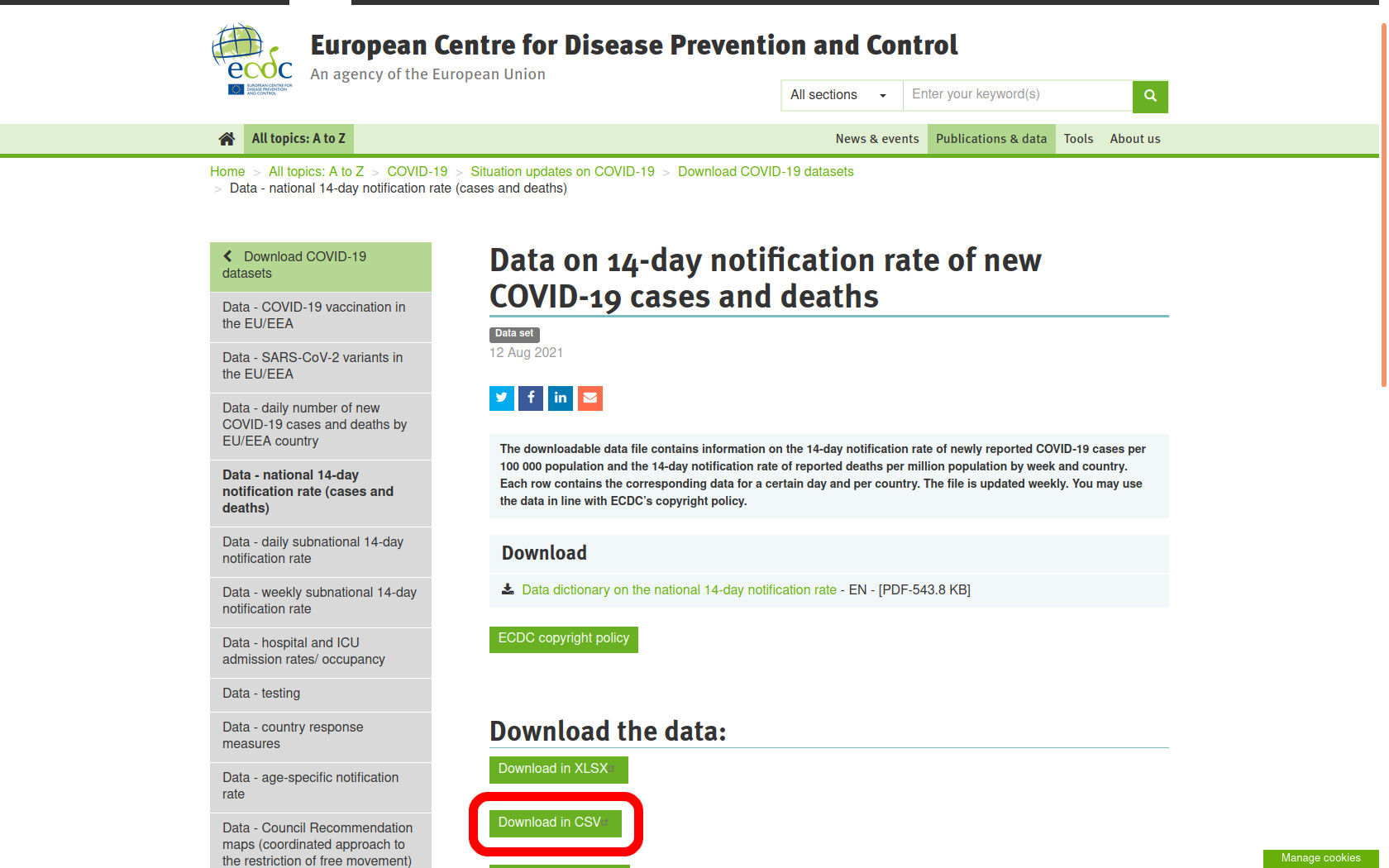Viewport: 1389px width, 868px height.
Task: Open COVID-19 breadcrumb link
Action: (x=418, y=171)
